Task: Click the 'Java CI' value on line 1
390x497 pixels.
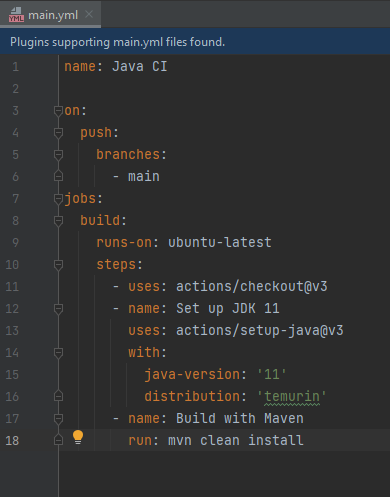Action: (139, 66)
